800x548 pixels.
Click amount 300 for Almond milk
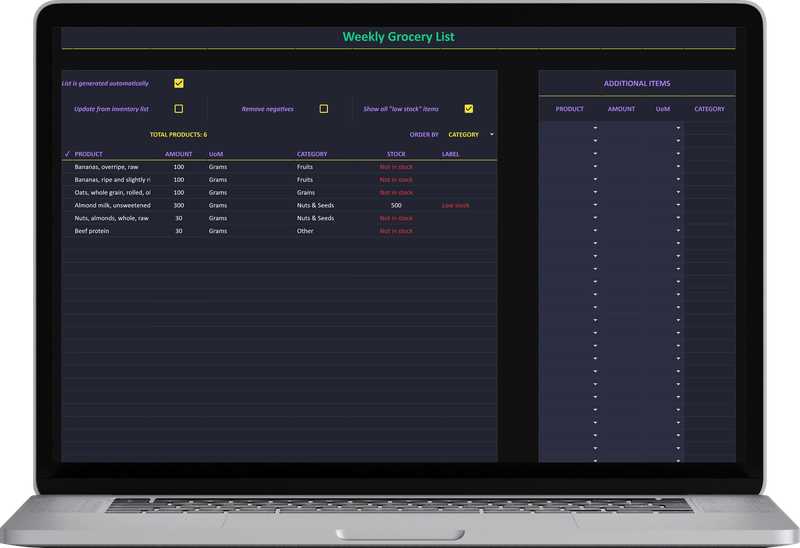[x=179, y=205]
